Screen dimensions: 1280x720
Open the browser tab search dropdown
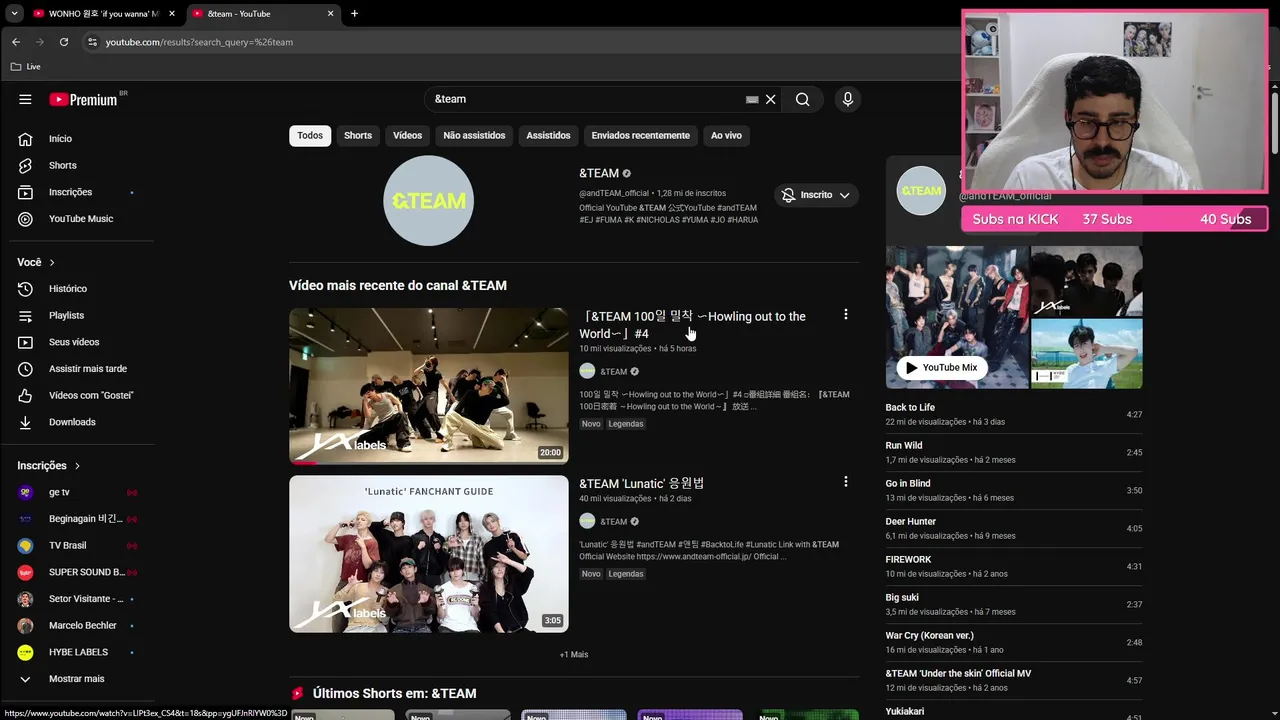pyautogui.click(x=14, y=14)
